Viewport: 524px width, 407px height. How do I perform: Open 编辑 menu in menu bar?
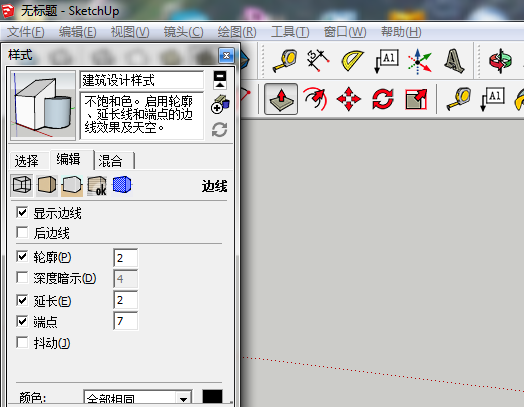(x=78, y=32)
